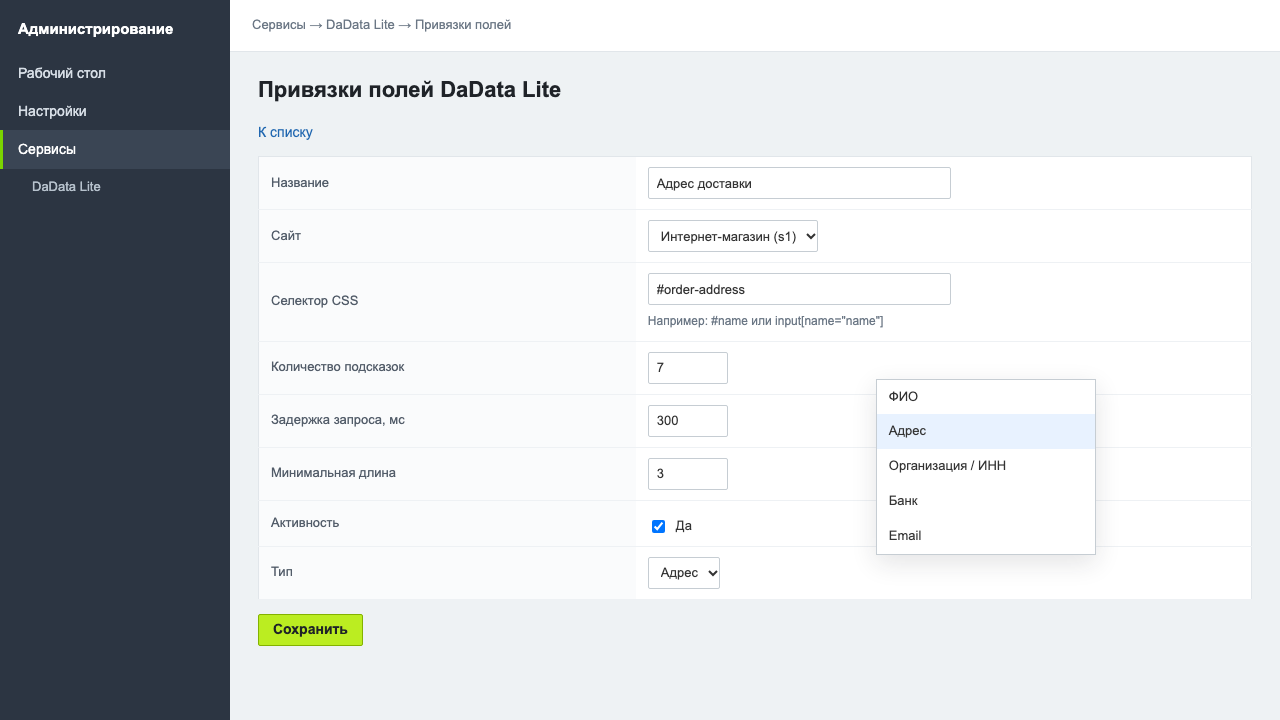
Task: Click the Сохранить button
Action: point(310,630)
